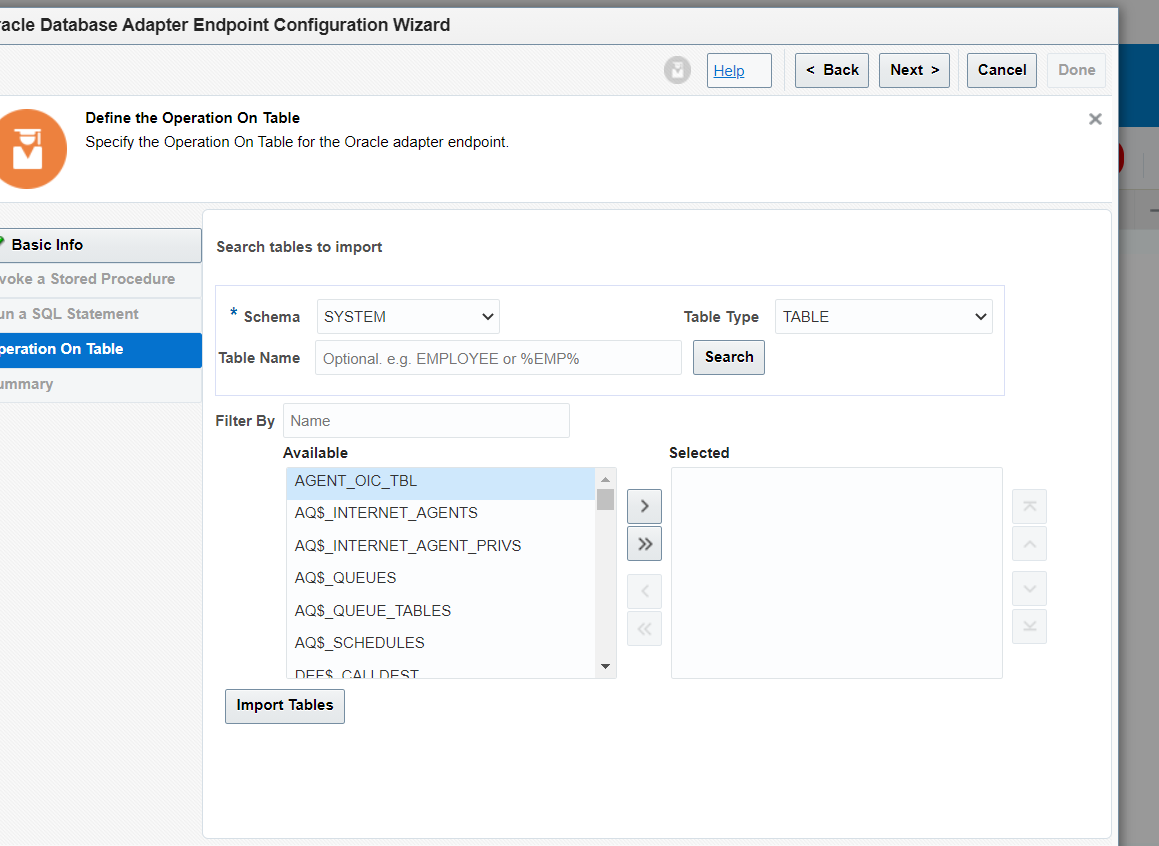Click the Search button
This screenshot has height=846, width=1159.
[x=728, y=357]
